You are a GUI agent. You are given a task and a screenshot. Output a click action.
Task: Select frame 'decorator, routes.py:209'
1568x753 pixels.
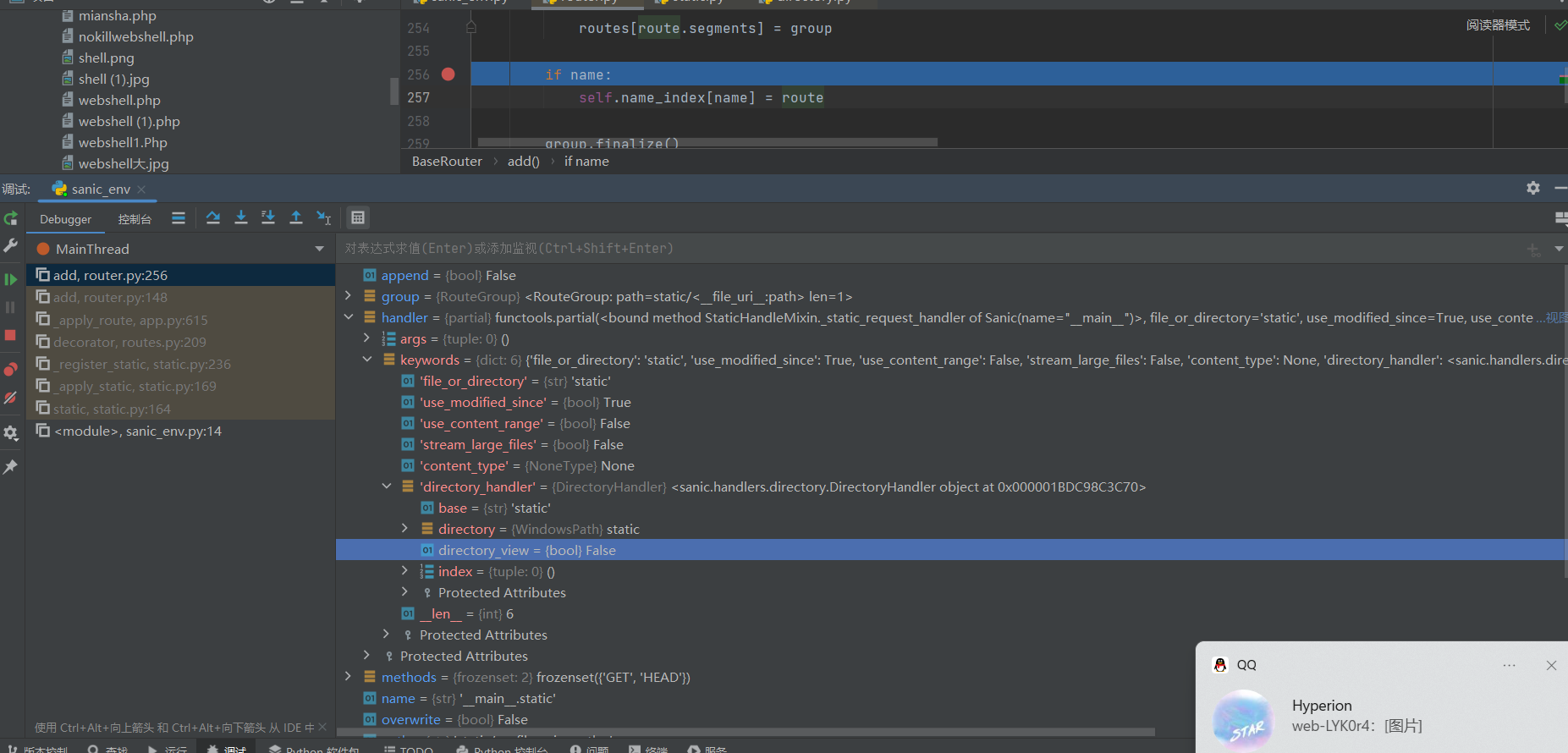pos(181,342)
